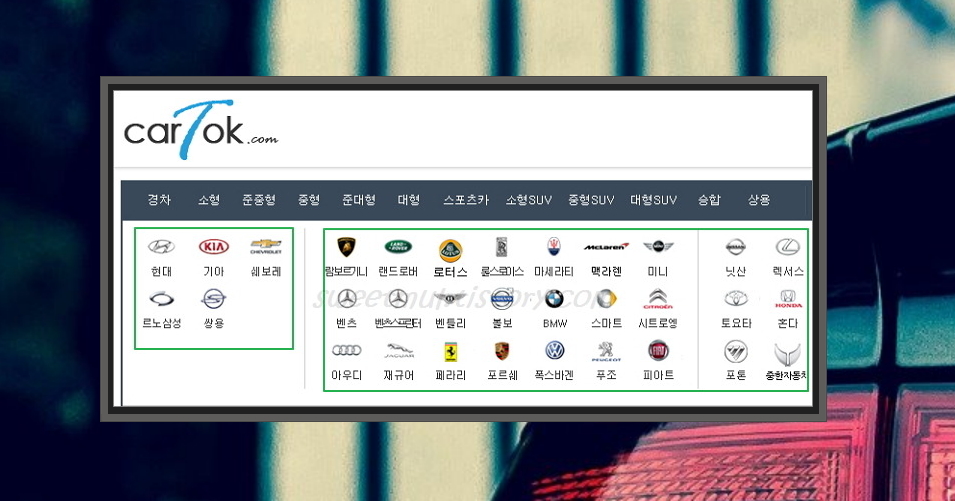Click the Bentley (벤틀리) winged logo

(450, 298)
